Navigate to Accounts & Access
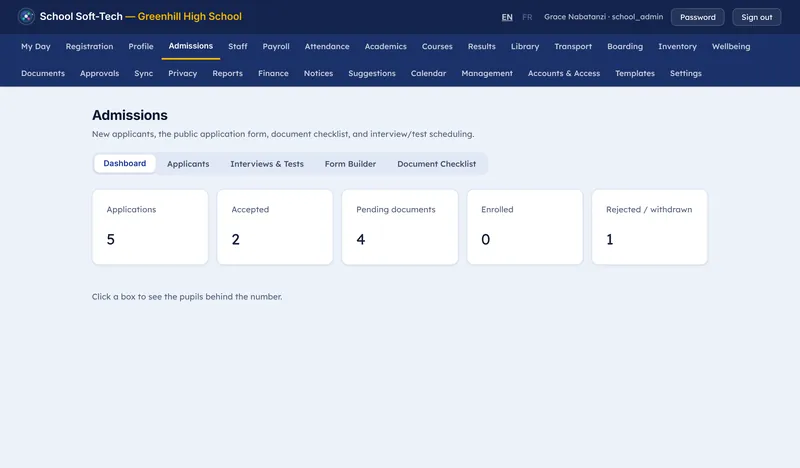 pos(564,73)
